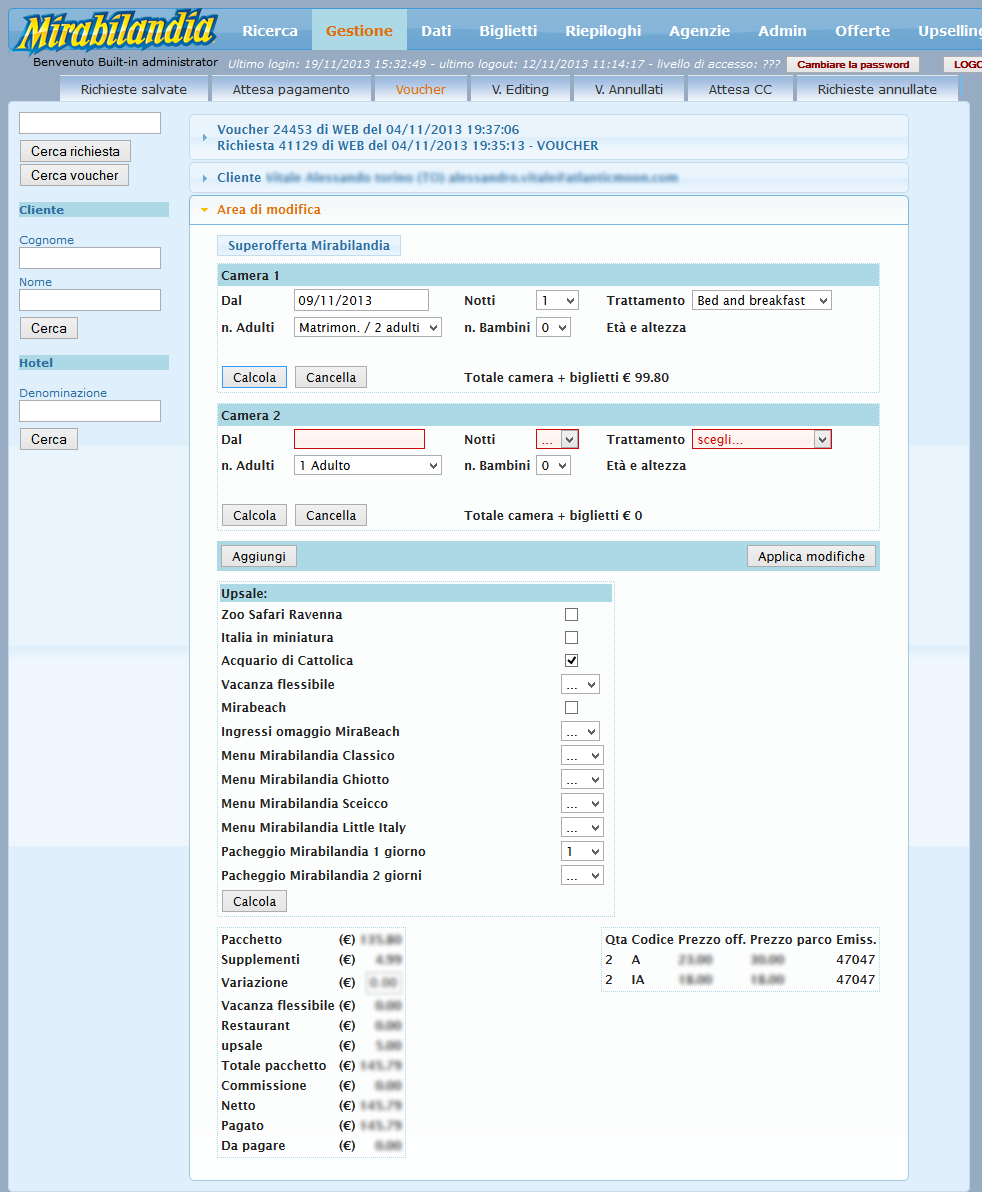Select the Superofferta Mirabilandia tab
The height and width of the screenshot is (1192, 982).
click(309, 246)
